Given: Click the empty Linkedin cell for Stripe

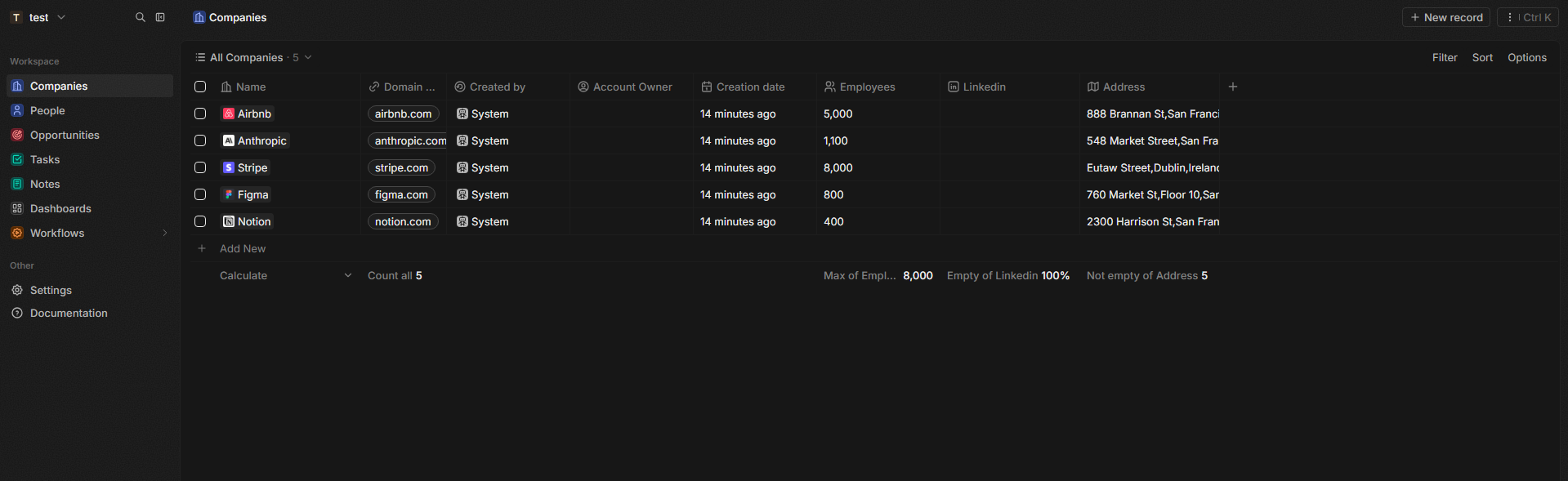Looking at the screenshot, I should click(1010, 167).
